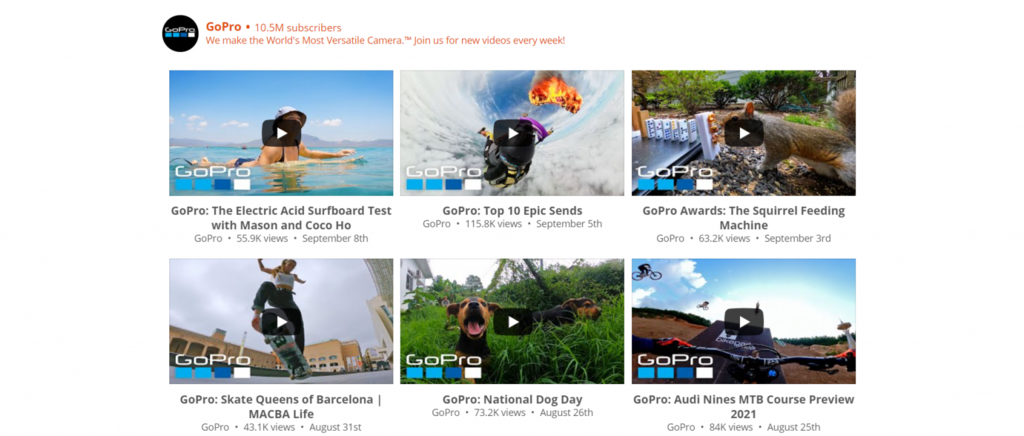The image size is (1024, 436).
Task: Play the Audi Nines MTB Course video
Action: (744, 322)
